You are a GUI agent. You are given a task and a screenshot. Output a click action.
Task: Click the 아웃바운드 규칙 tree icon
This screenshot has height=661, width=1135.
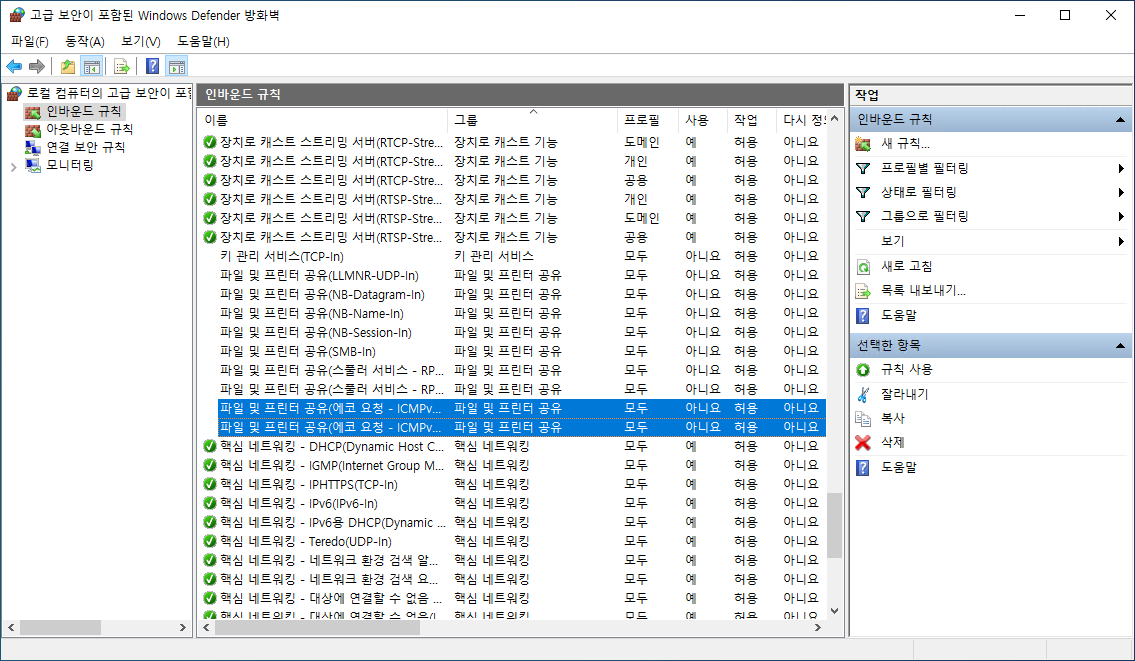click(x=33, y=130)
